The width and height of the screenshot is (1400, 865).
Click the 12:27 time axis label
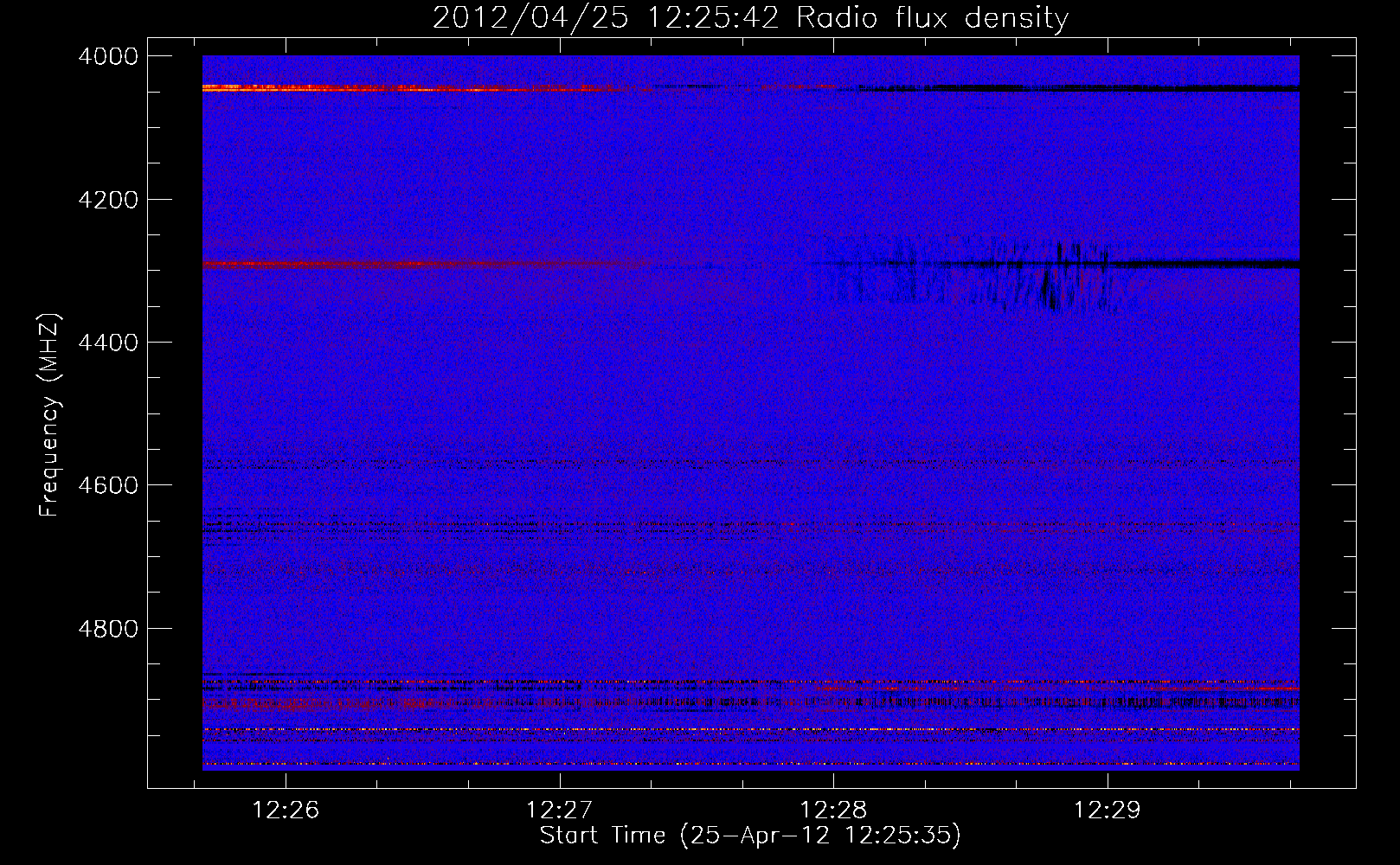click(x=560, y=811)
